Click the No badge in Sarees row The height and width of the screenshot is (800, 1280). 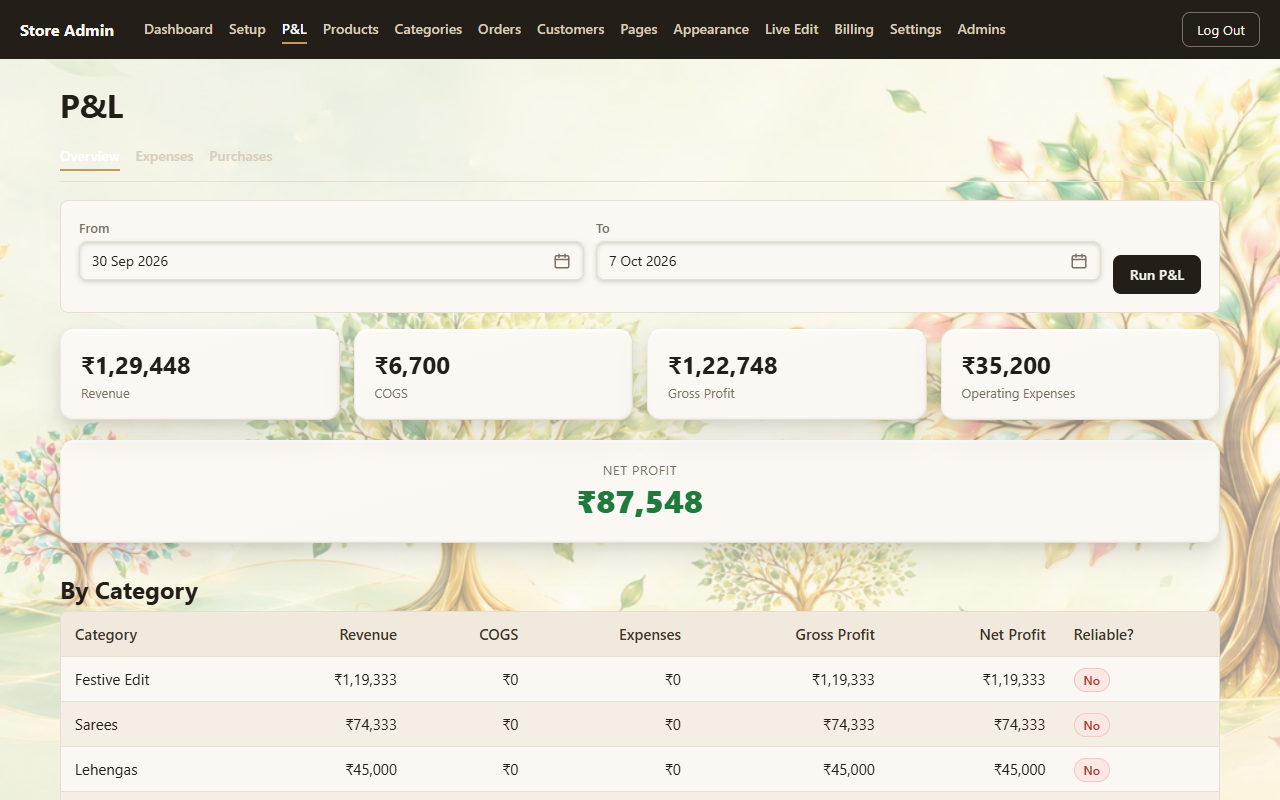click(x=1092, y=725)
